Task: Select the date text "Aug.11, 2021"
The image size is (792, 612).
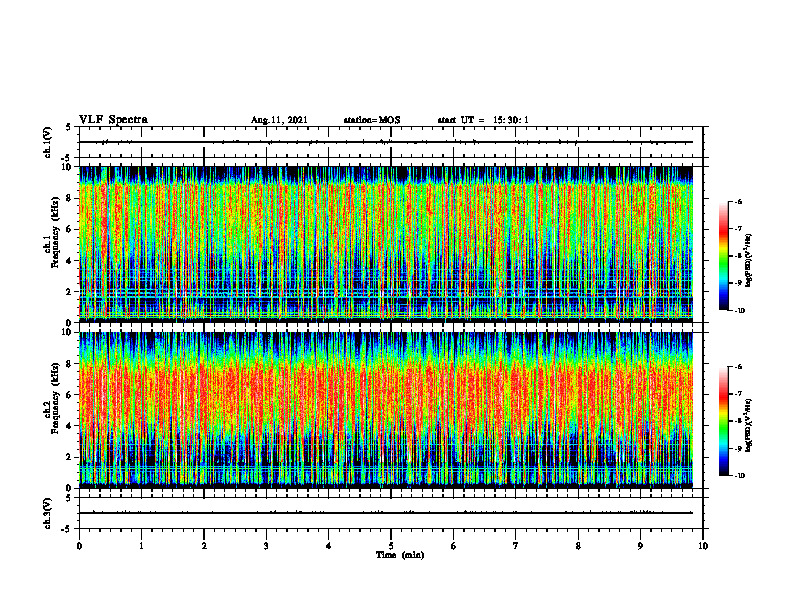Action: point(279,120)
